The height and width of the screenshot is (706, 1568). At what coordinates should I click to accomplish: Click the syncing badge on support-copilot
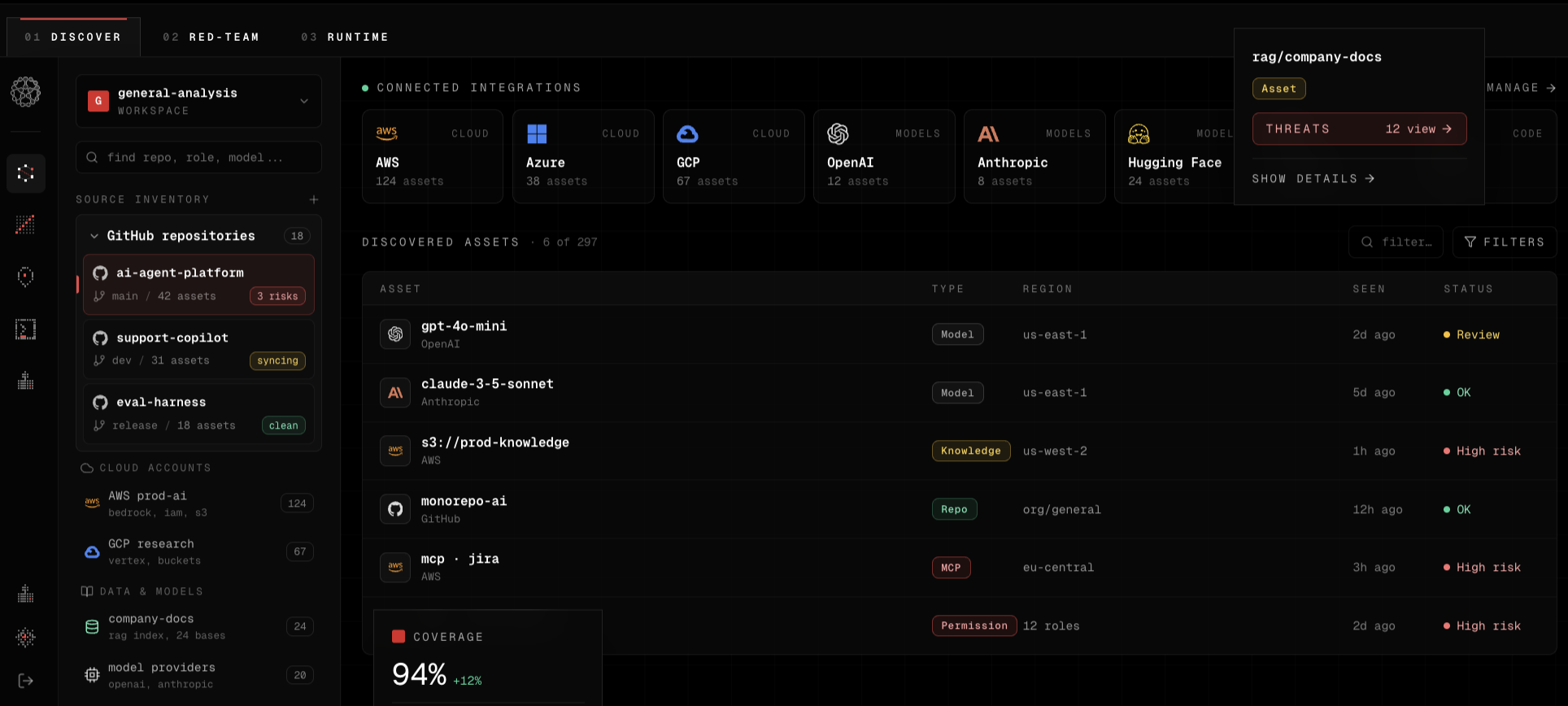tap(277, 360)
